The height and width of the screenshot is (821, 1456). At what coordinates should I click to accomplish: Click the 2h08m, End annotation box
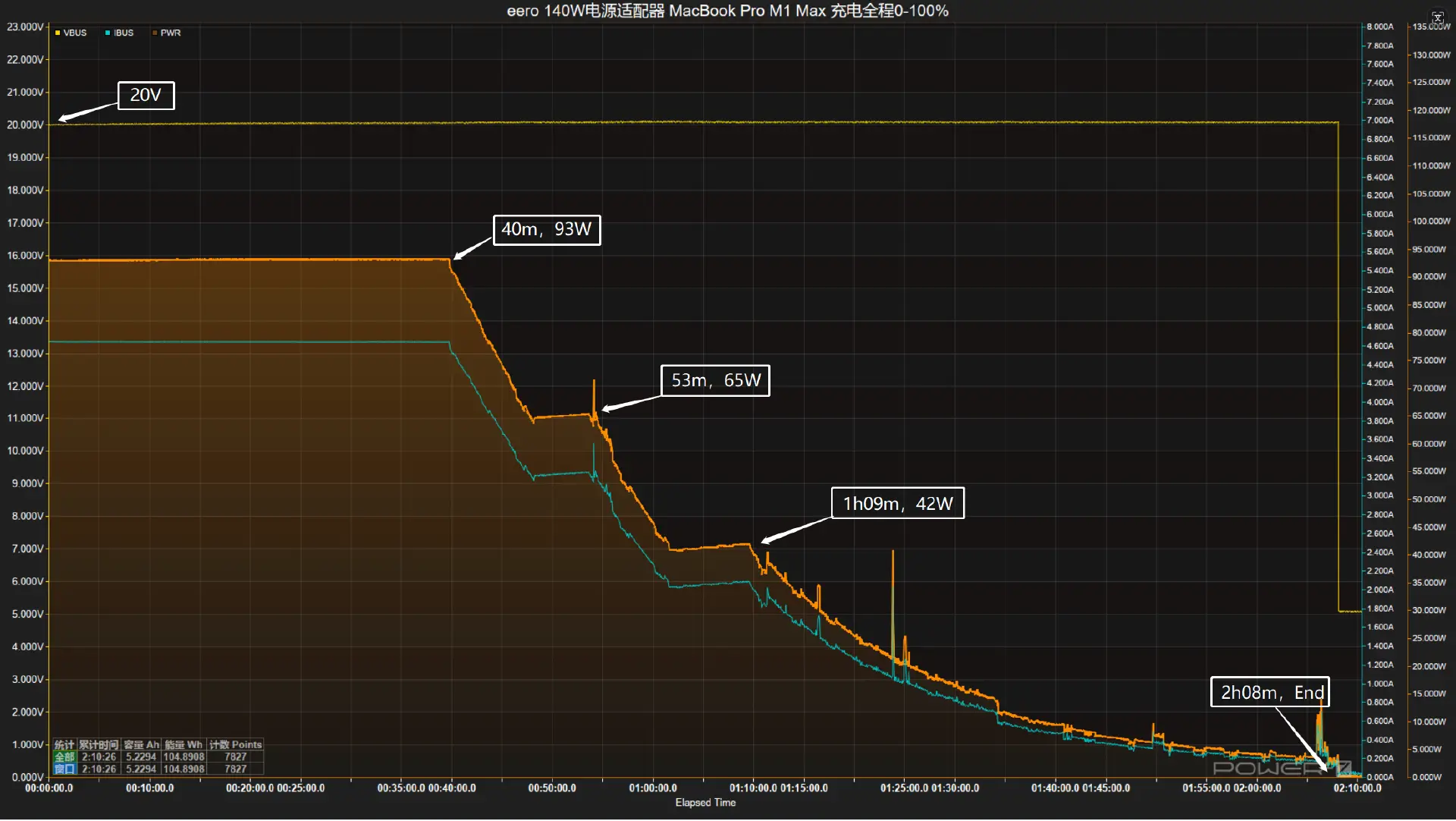click(x=1269, y=693)
